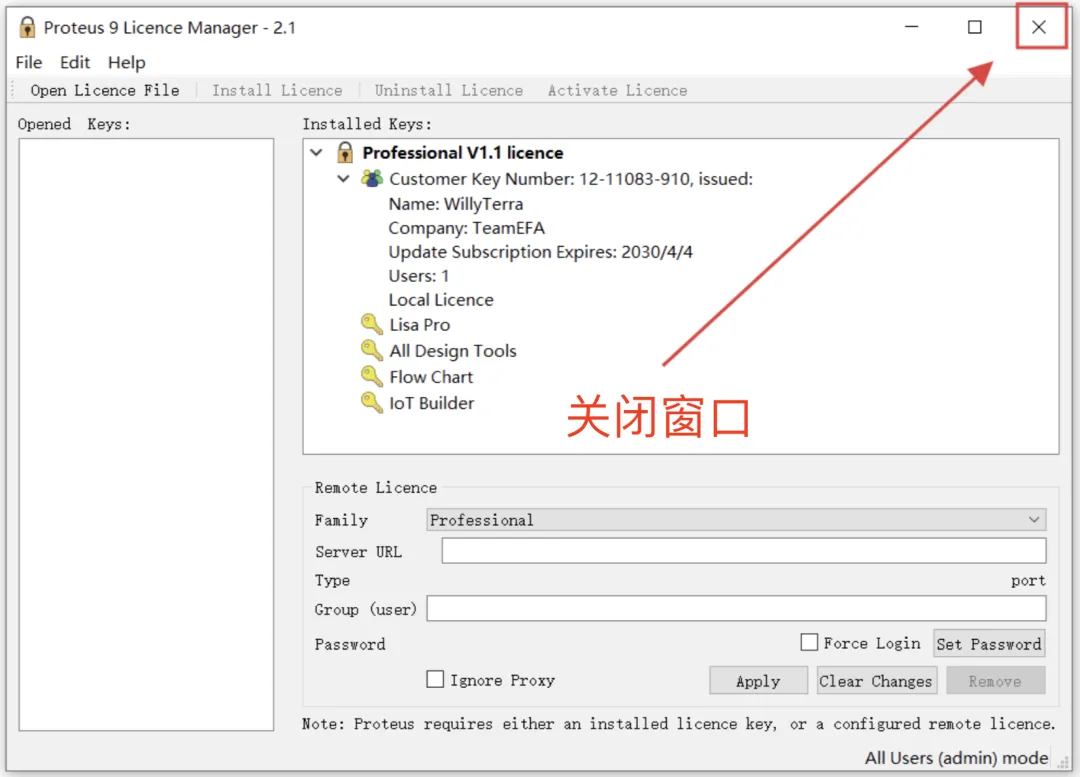Open the Edit menu
This screenshot has height=777, width=1080.
tap(75, 63)
